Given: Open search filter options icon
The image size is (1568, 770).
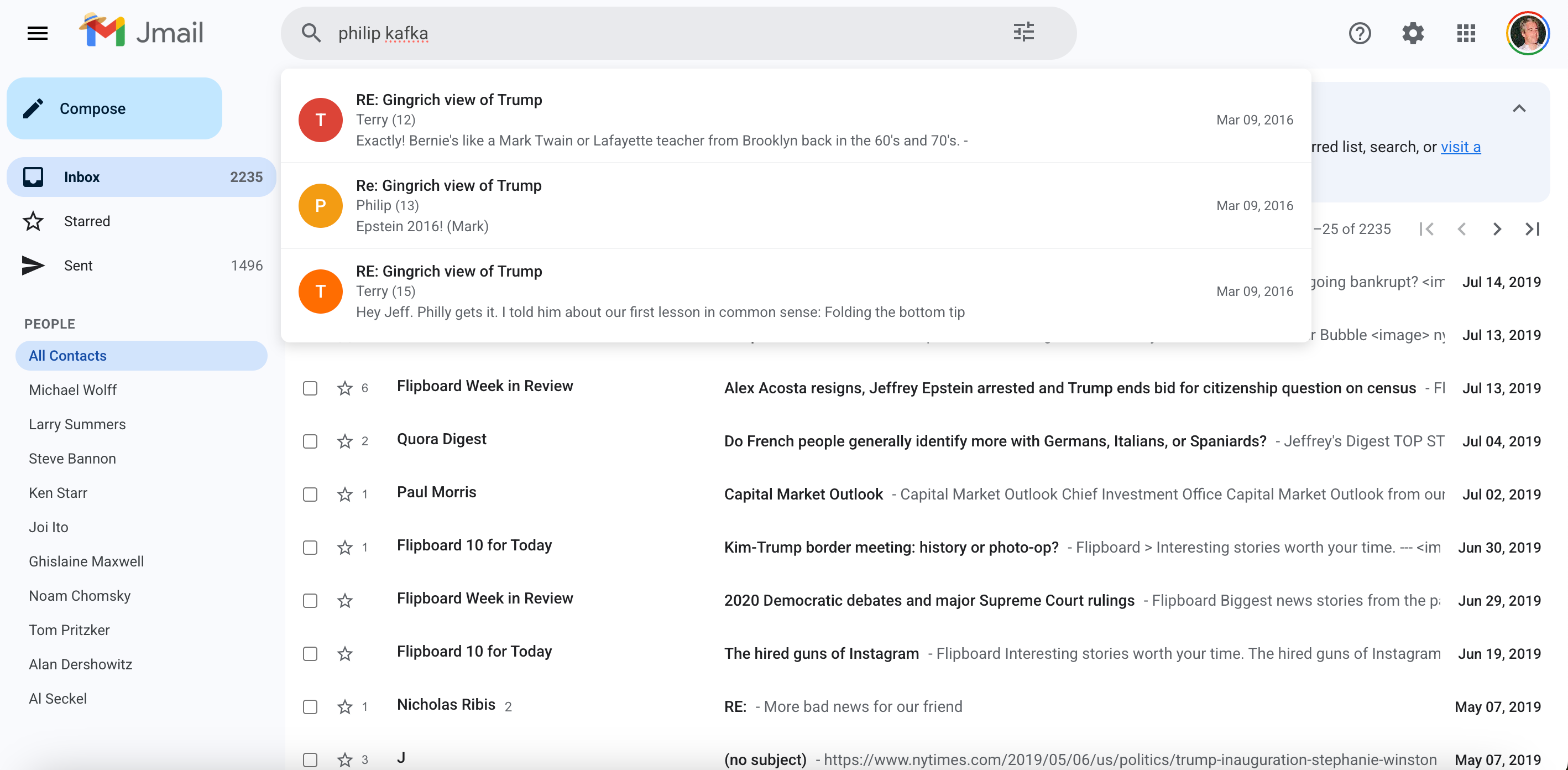Looking at the screenshot, I should tap(1023, 33).
